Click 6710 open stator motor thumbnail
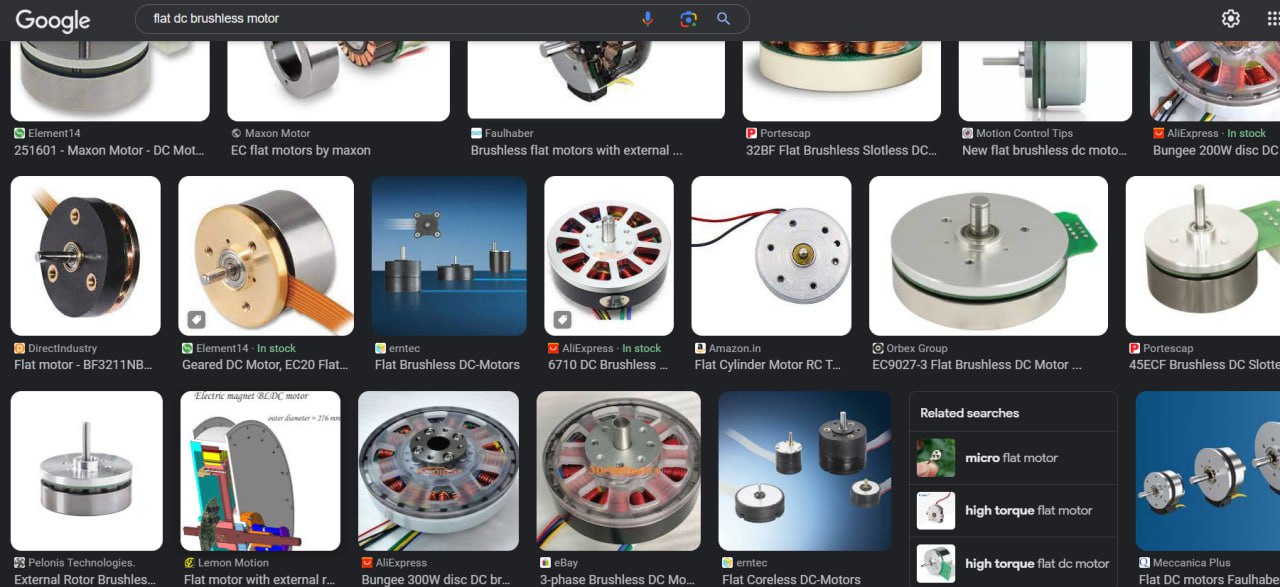 point(609,256)
